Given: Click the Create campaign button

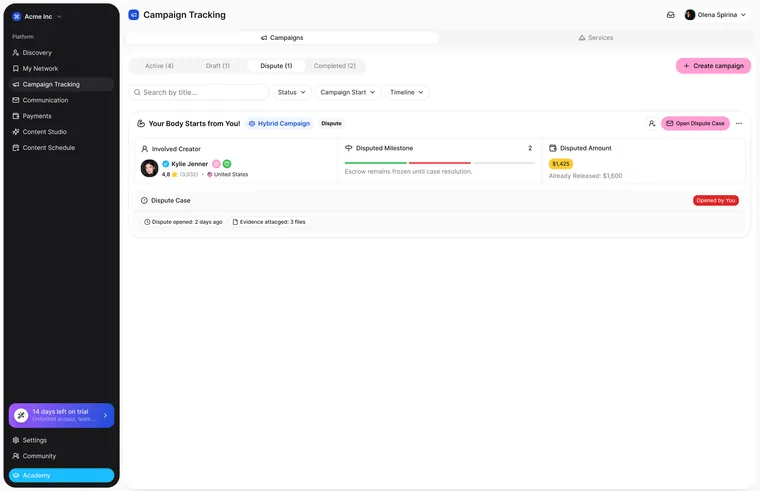Looking at the screenshot, I should (x=713, y=66).
